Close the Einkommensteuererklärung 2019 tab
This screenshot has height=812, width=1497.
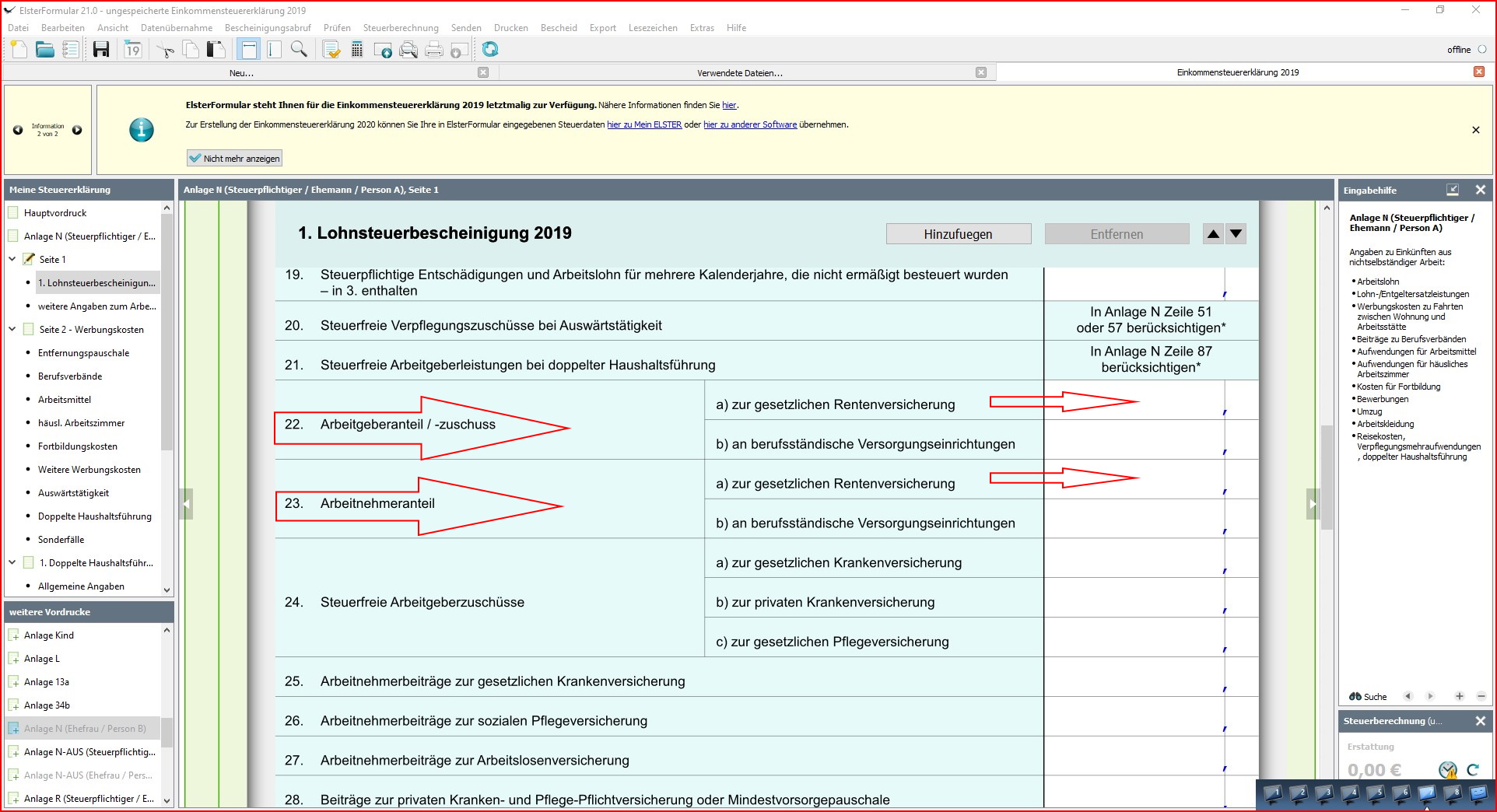(1479, 72)
